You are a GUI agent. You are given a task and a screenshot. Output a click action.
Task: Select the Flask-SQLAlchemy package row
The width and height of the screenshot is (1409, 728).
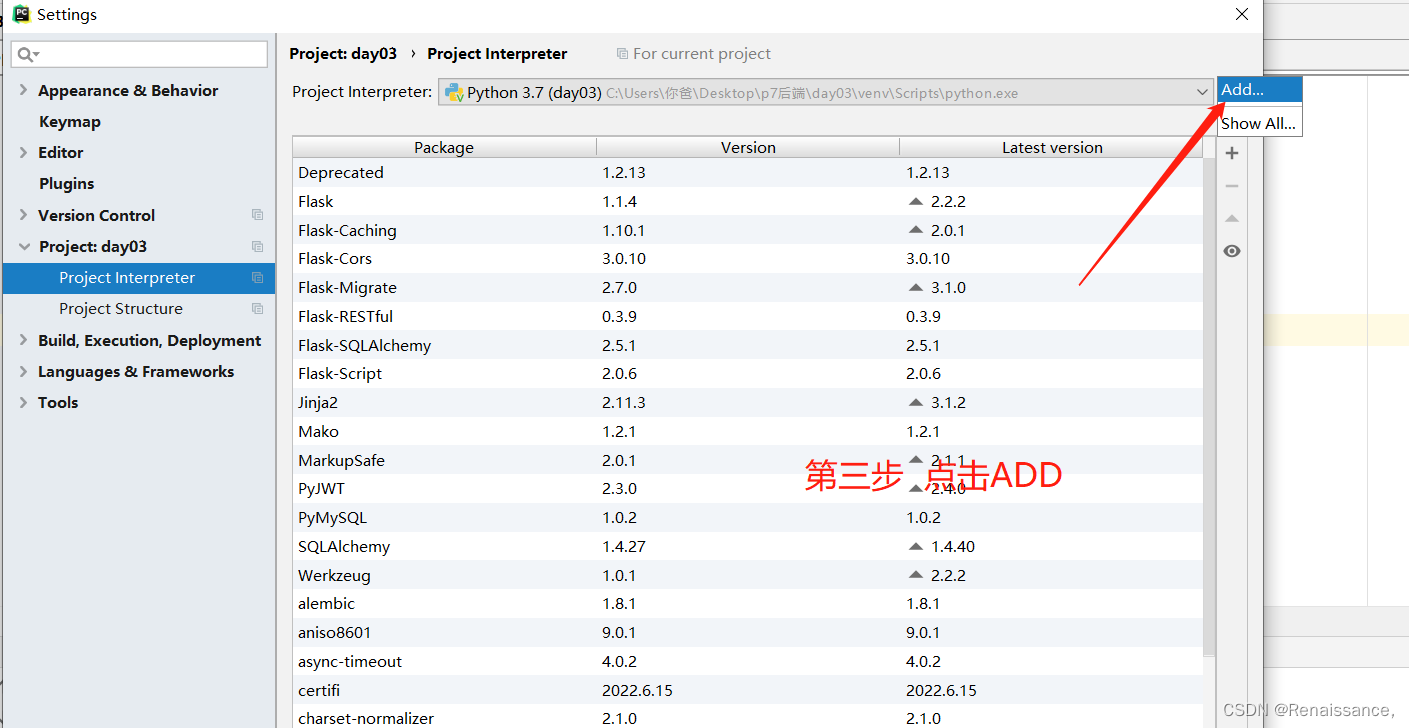pyautogui.click(x=748, y=345)
